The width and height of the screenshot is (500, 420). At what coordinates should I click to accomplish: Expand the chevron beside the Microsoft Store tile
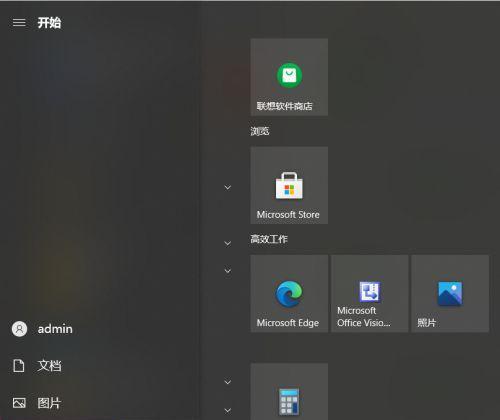(x=228, y=187)
